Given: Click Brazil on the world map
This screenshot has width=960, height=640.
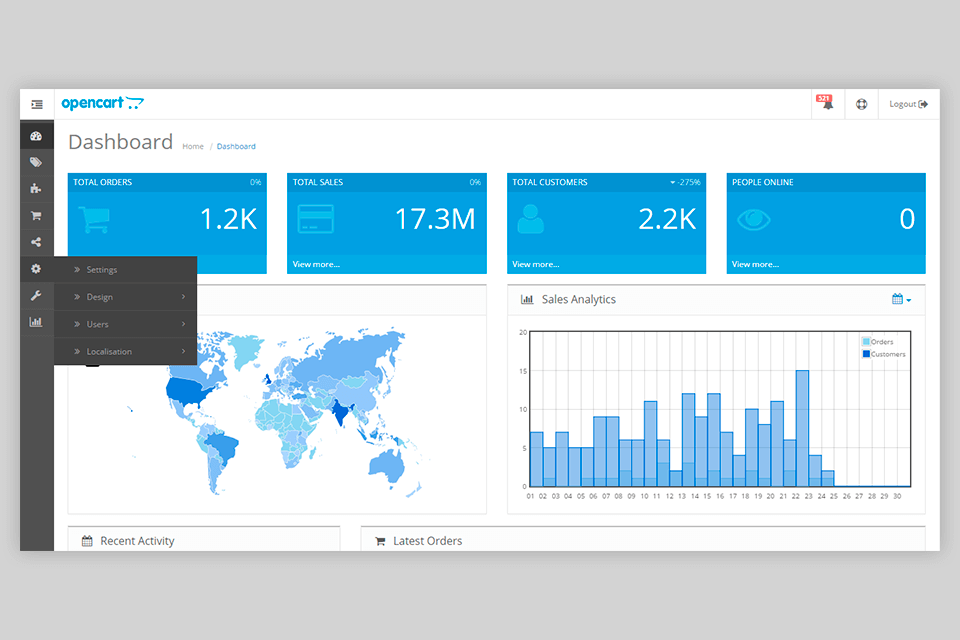Looking at the screenshot, I should click(222, 446).
